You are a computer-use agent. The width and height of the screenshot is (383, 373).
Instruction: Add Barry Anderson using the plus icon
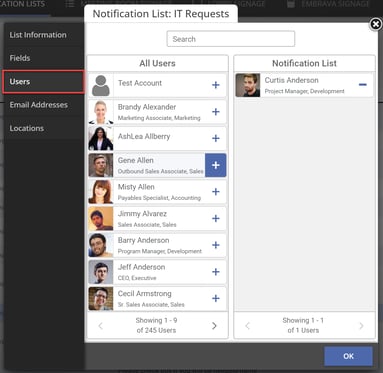point(216,245)
